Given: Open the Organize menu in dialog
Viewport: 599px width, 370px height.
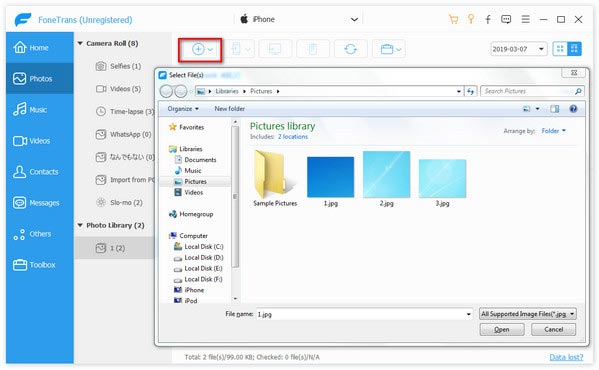Looking at the screenshot, I should click(x=183, y=109).
